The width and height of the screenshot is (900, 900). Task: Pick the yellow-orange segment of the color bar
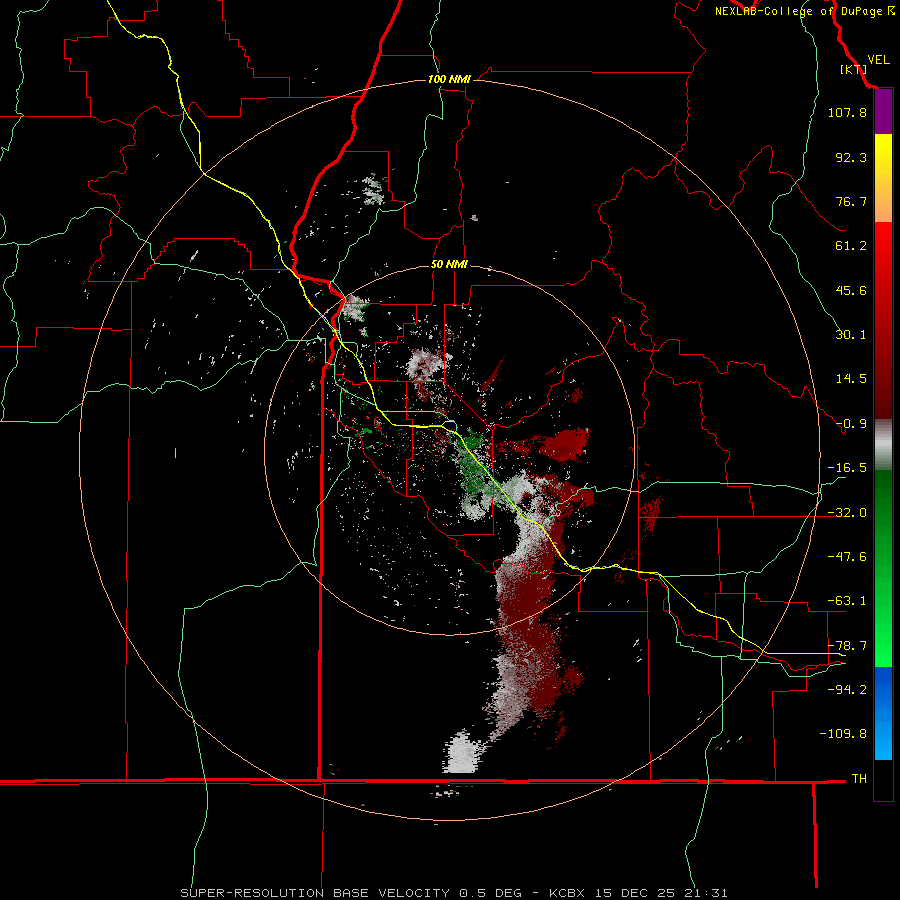[883, 178]
